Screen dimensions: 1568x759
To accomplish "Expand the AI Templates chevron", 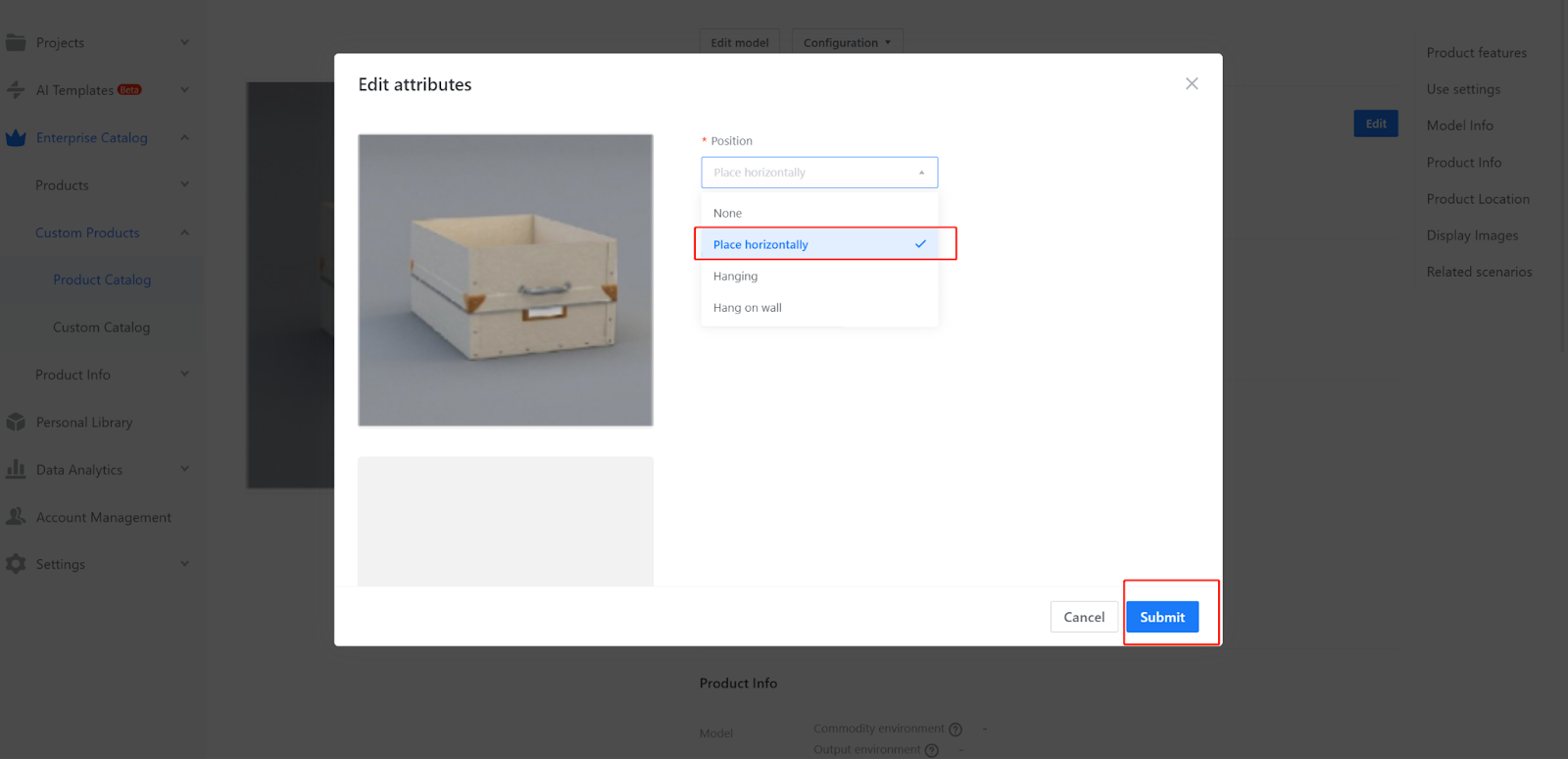I will [x=184, y=90].
